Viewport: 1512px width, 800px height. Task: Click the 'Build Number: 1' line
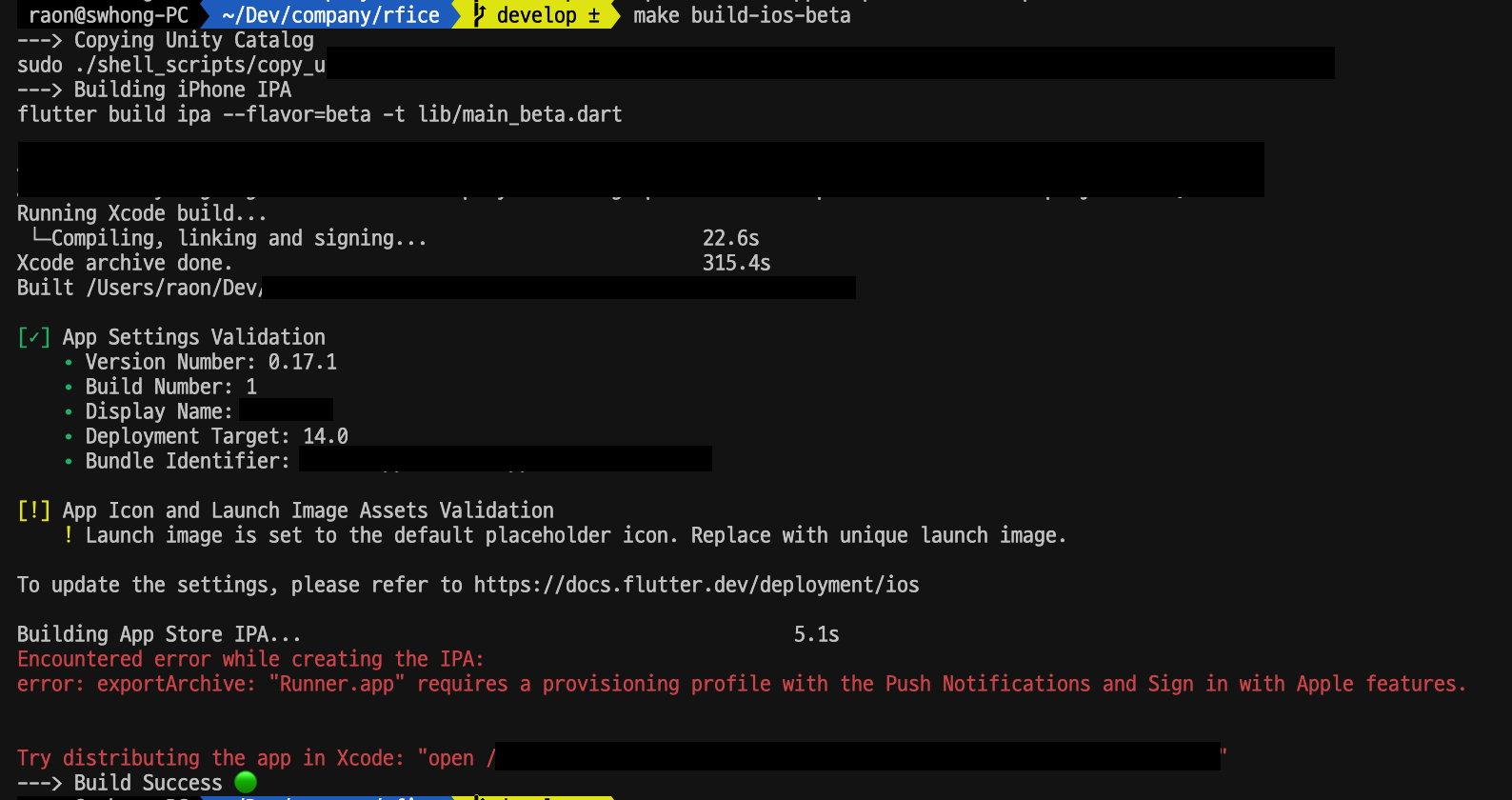(171, 387)
